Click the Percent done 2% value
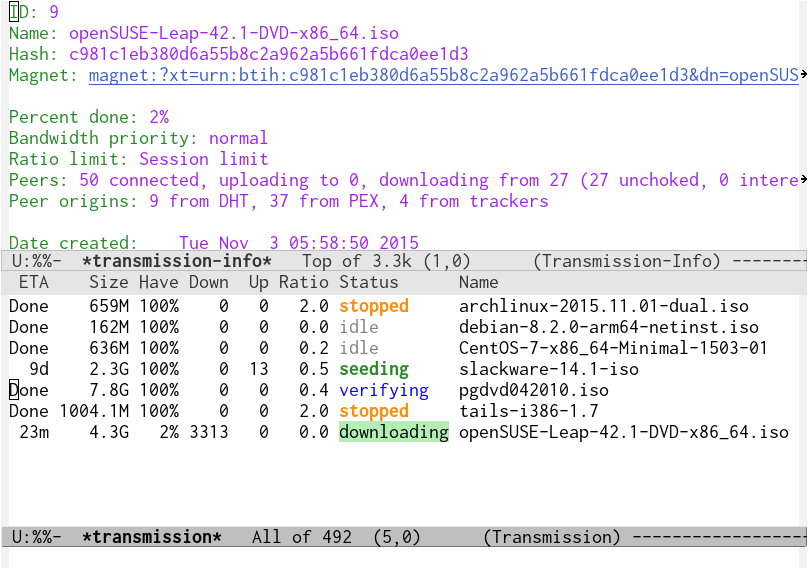This screenshot has width=808, height=569. tap(159, 118)
